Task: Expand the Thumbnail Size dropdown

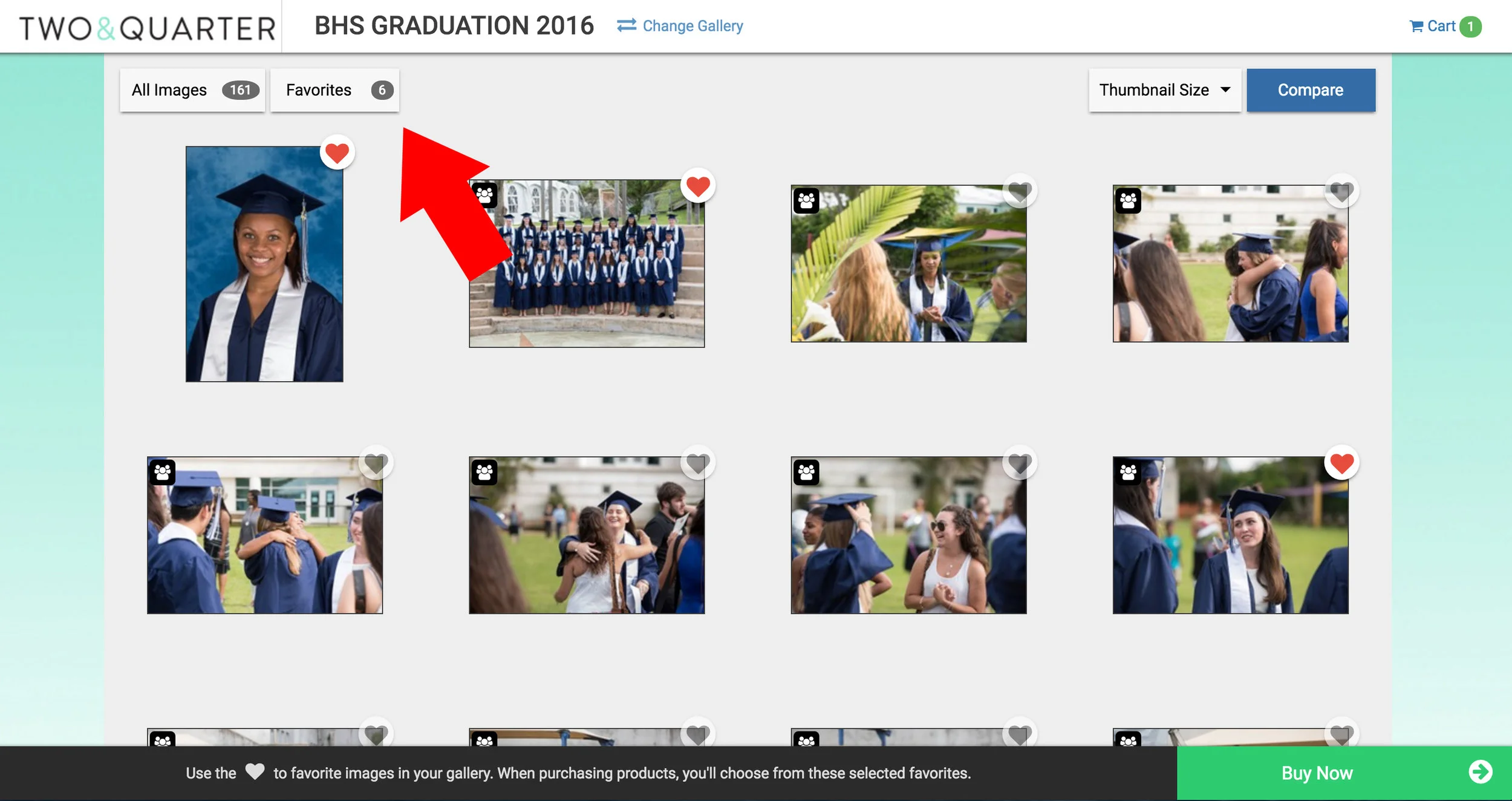Action: pos(1165,90)
